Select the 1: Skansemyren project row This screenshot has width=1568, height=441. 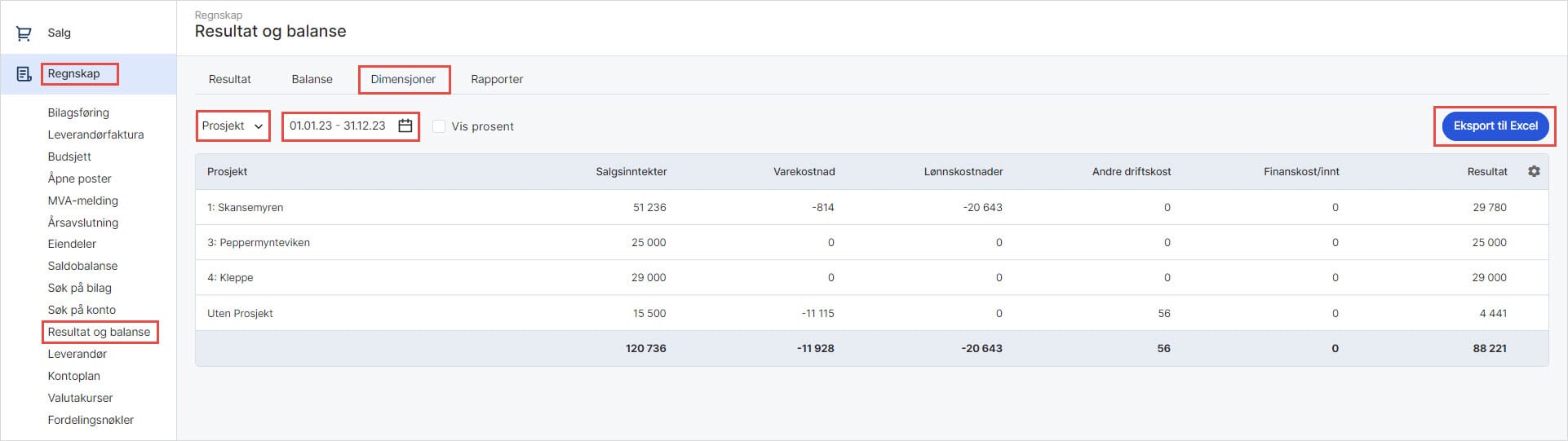[246, 207]
